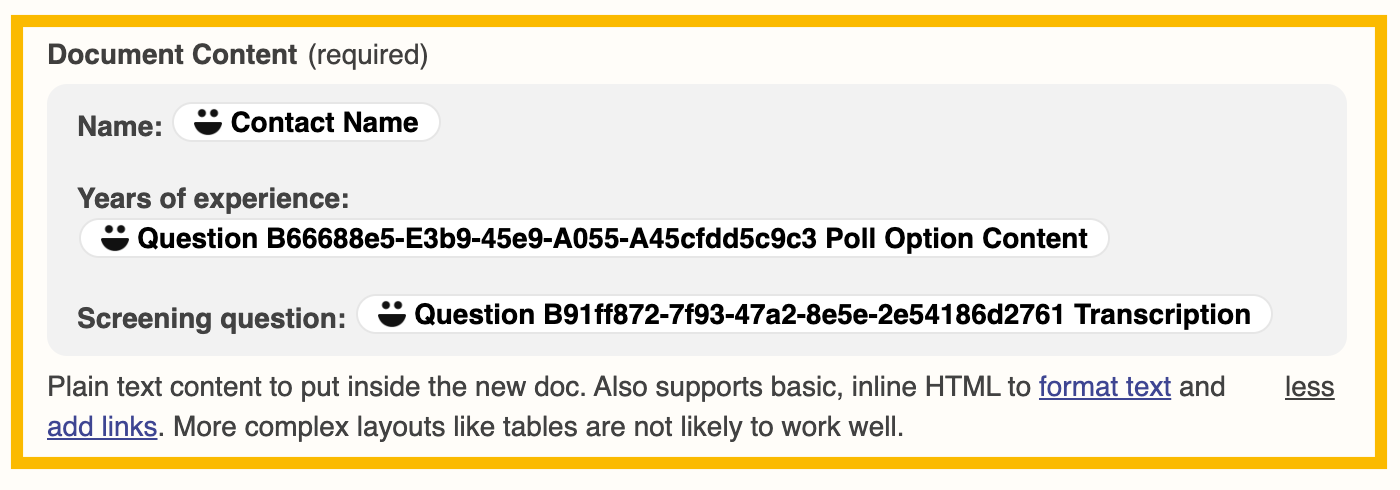Select the Question B66688e5 Poll Option Content pill
The width and height of the screenshot is (1400, 490).
[594, 238]
